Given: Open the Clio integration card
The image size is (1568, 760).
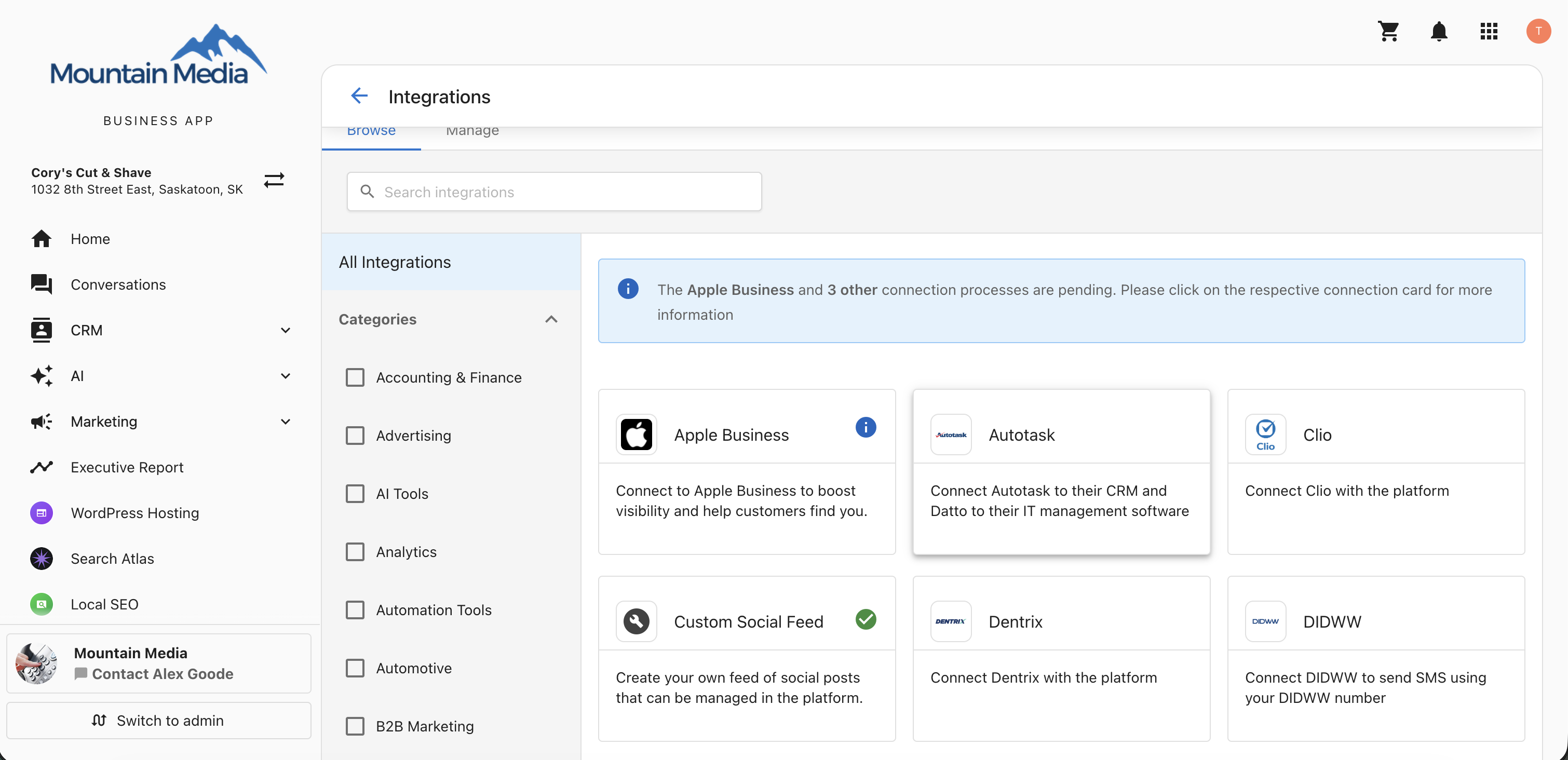Looking at the screenshot, I should point(1376,471).
